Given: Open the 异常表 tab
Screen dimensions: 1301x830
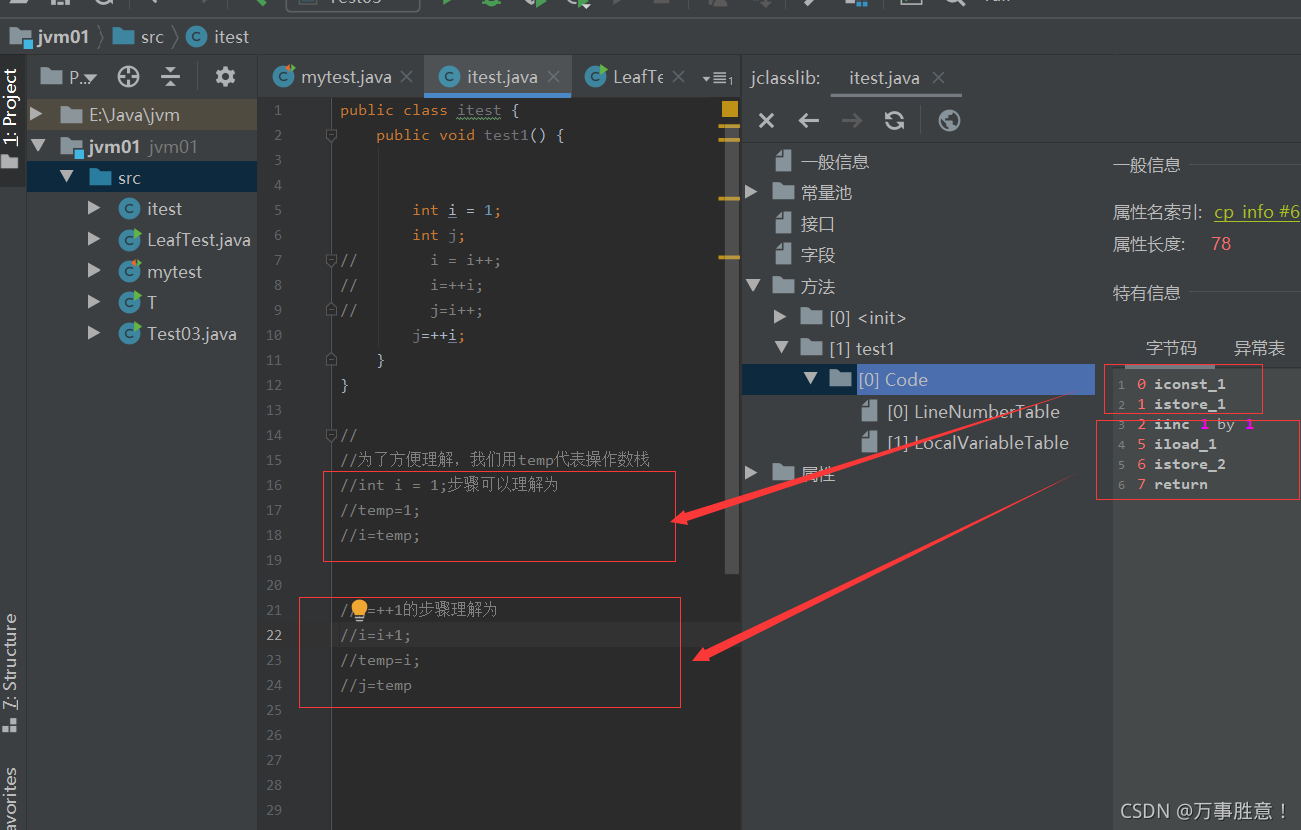Looking at the screenshot, I should coord(1259,348).
